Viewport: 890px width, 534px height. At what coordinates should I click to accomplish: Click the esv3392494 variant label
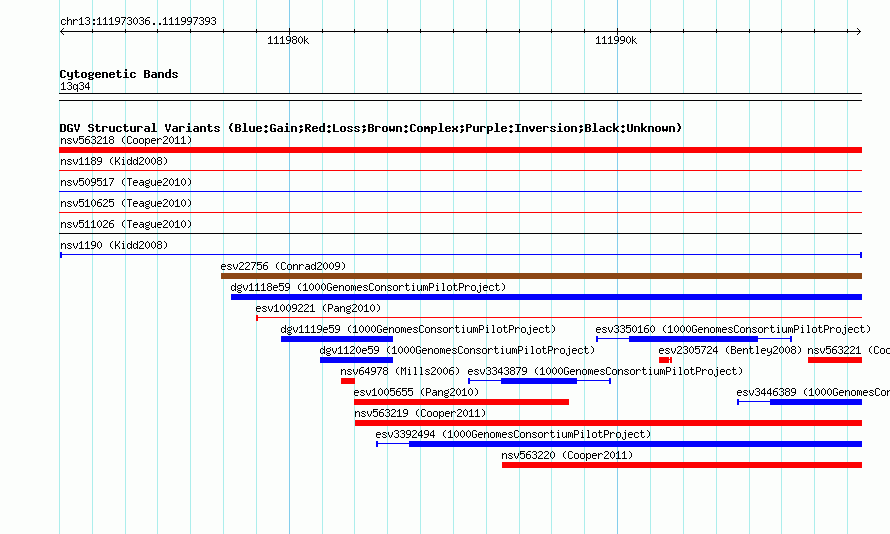click(x=513, y=434)
